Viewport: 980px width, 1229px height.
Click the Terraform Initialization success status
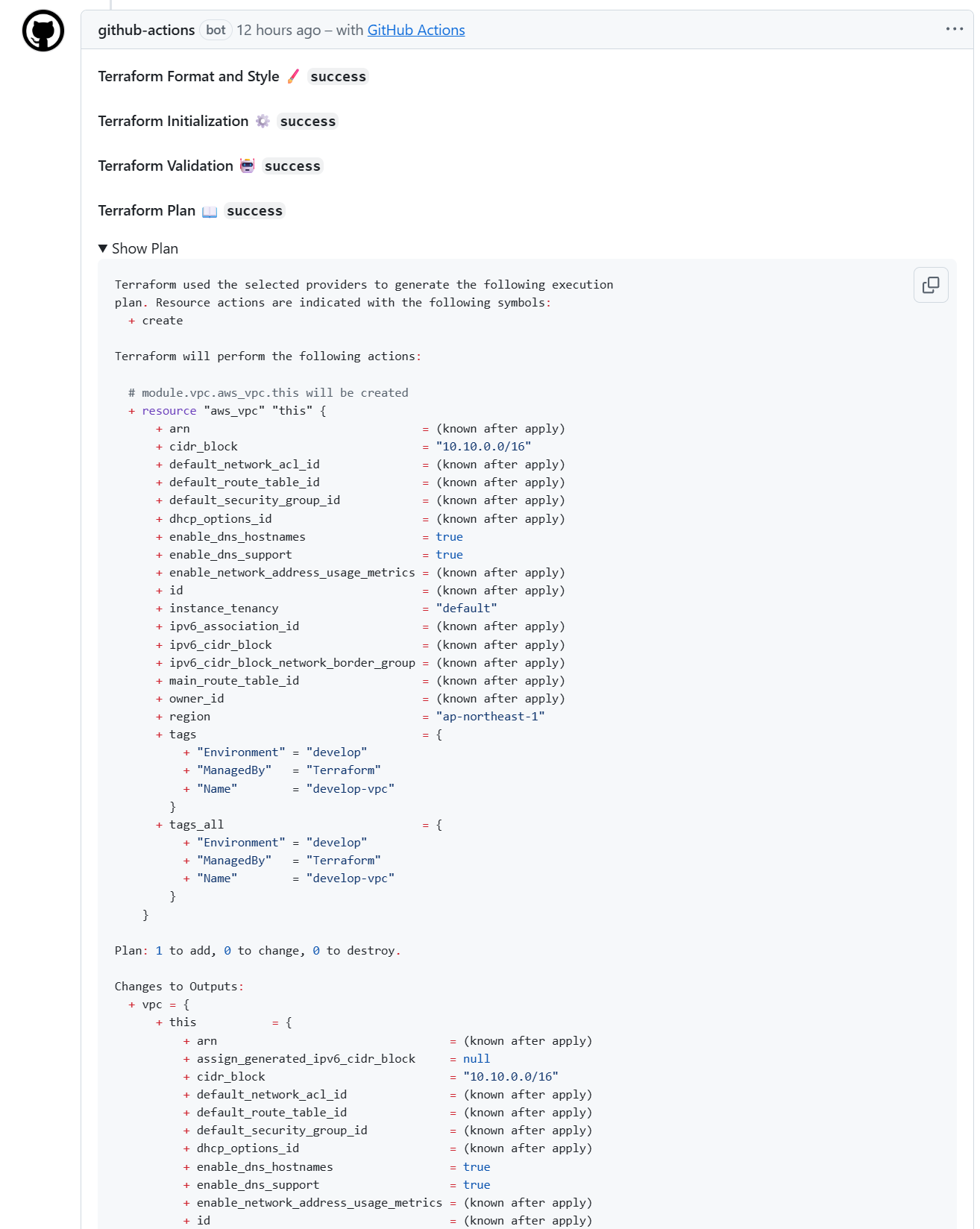tap(307, 122)
